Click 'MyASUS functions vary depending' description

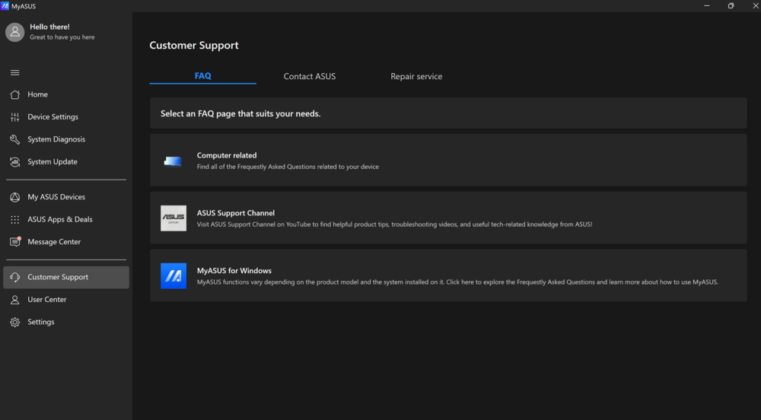coord(457,282)
